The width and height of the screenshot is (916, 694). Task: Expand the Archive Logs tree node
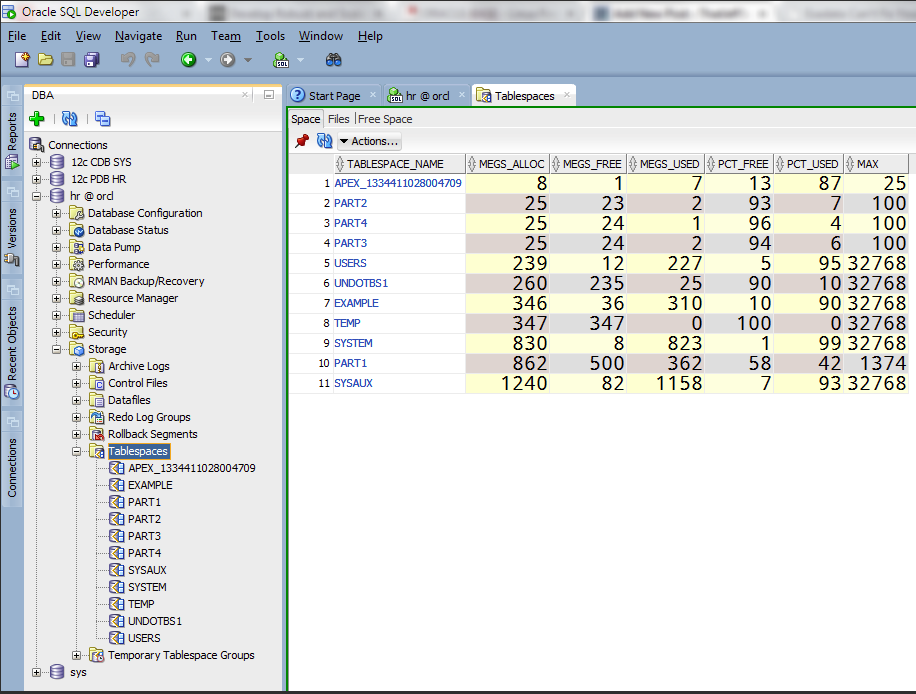[77, 366]
